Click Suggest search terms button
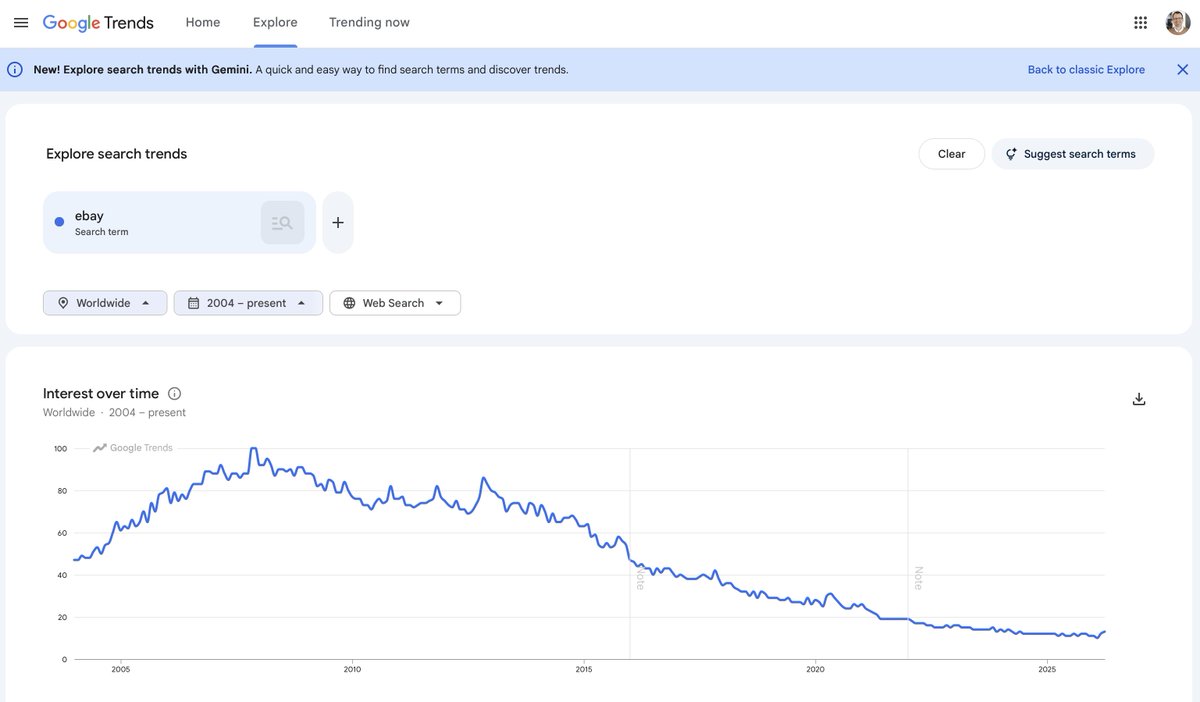Image resolution: width=1200 pixels, height=702 pixels. click(x=1073, y=154)
